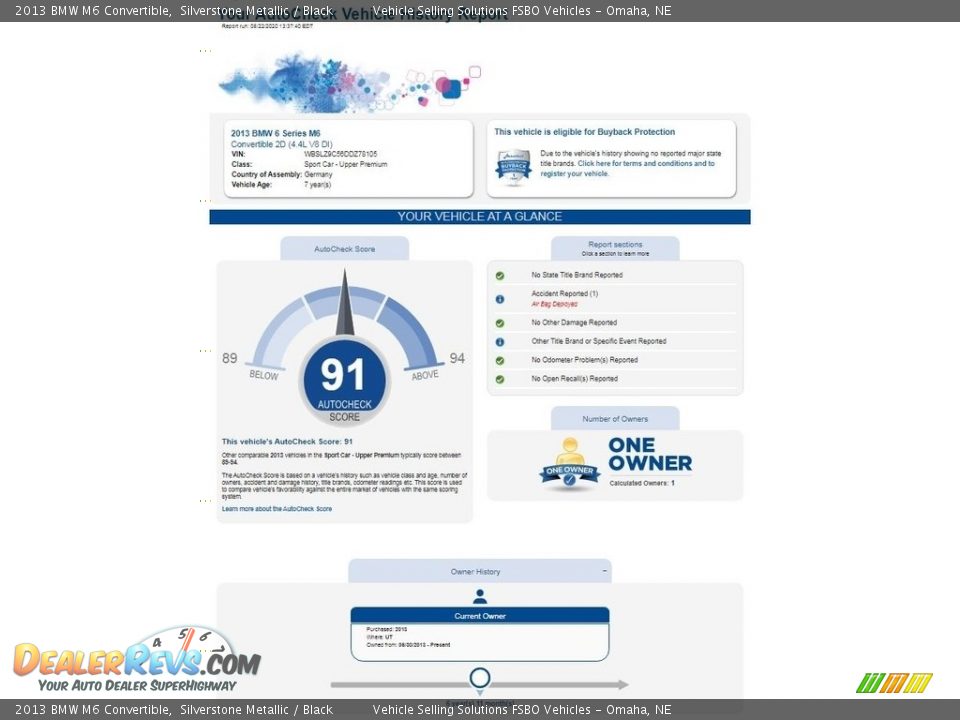Click the low-range score value 89
960x720 pixels.
(230, 358)
